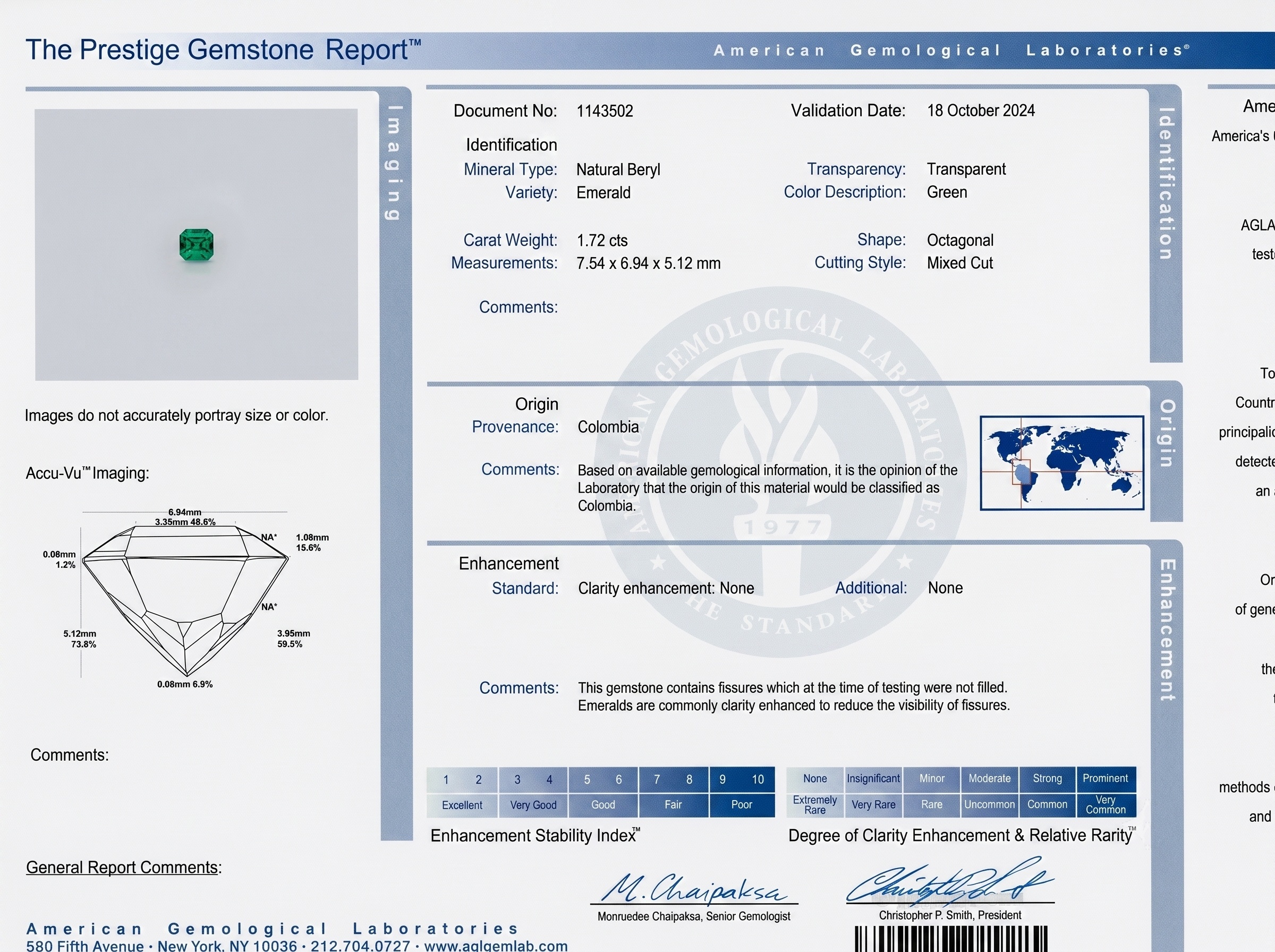Viewport: 1275px width, 952px height.
Task: Select the Prominent clarity enhancement cell
Action: (1105, 778)
